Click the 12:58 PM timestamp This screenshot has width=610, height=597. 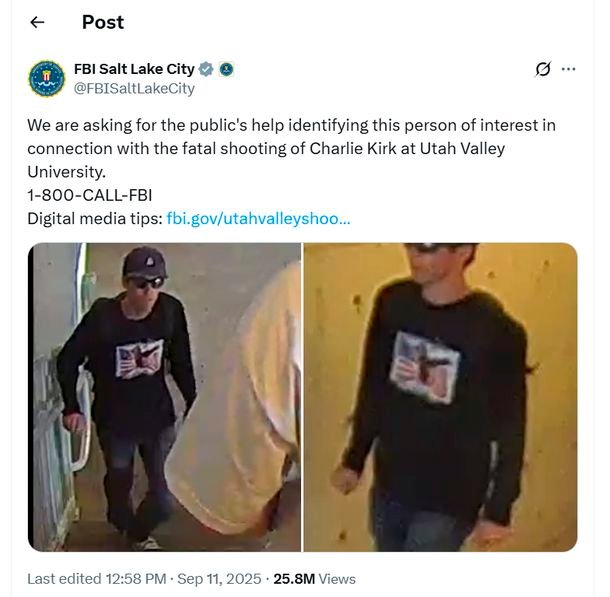(x=136, y=579)
